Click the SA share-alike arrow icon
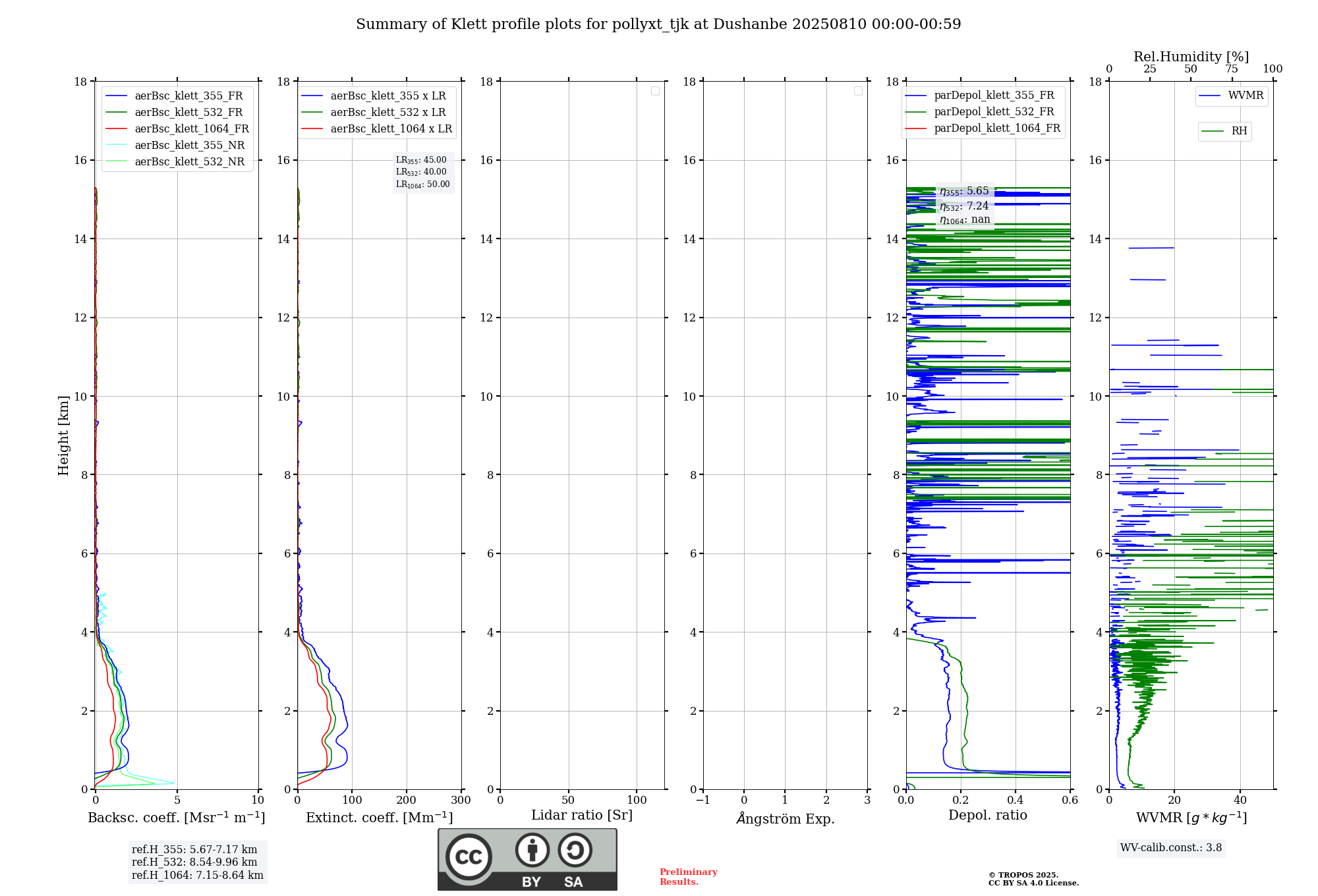1318x896 pixels. 575,850
